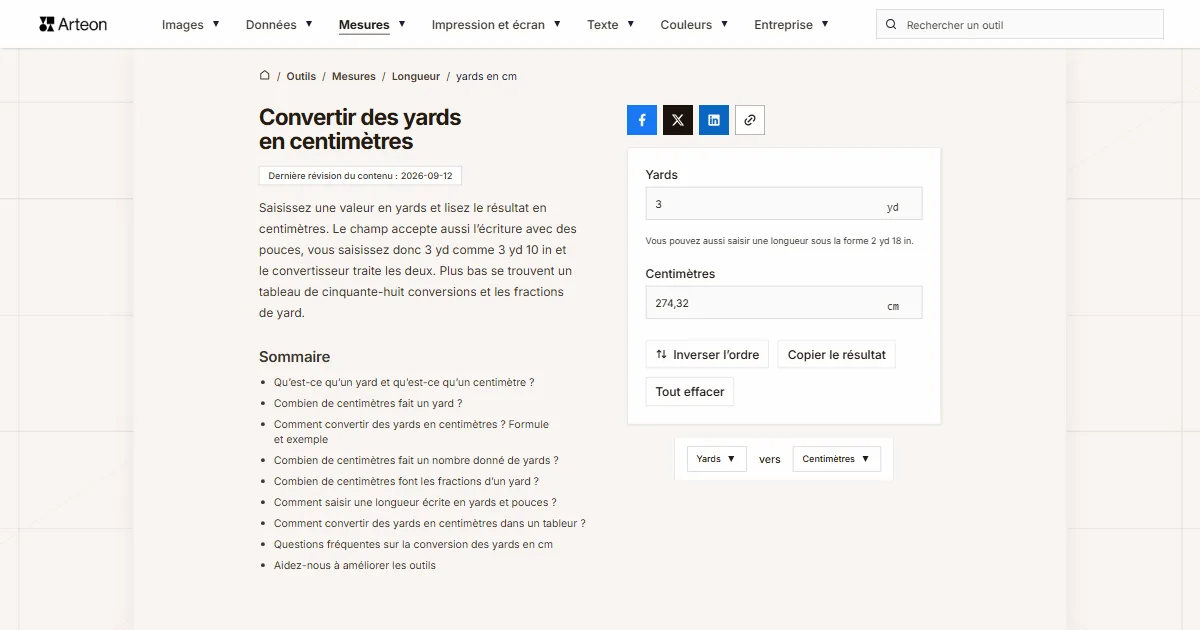Screen dimensions: 1200x630
Task: Go to Mesures in the breadcrumb
Action: pyautogui.click(x=354, y=76)
